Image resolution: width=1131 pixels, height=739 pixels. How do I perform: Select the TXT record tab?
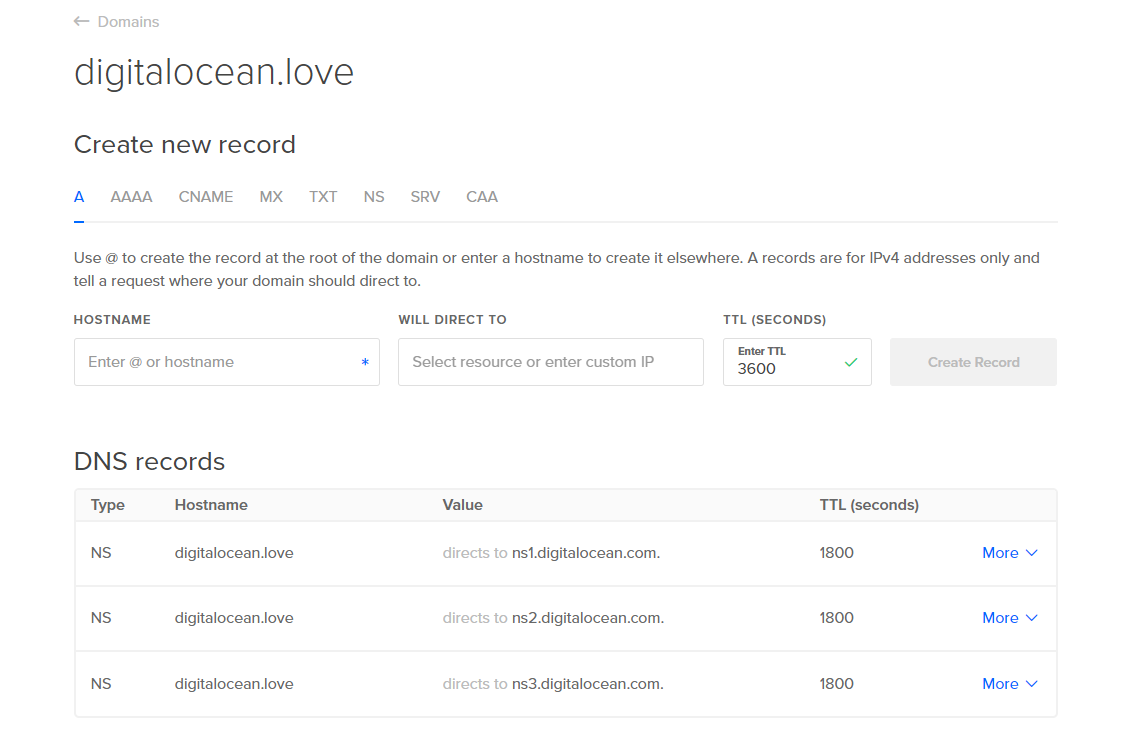pyautogui.click(x=323, y=197)
